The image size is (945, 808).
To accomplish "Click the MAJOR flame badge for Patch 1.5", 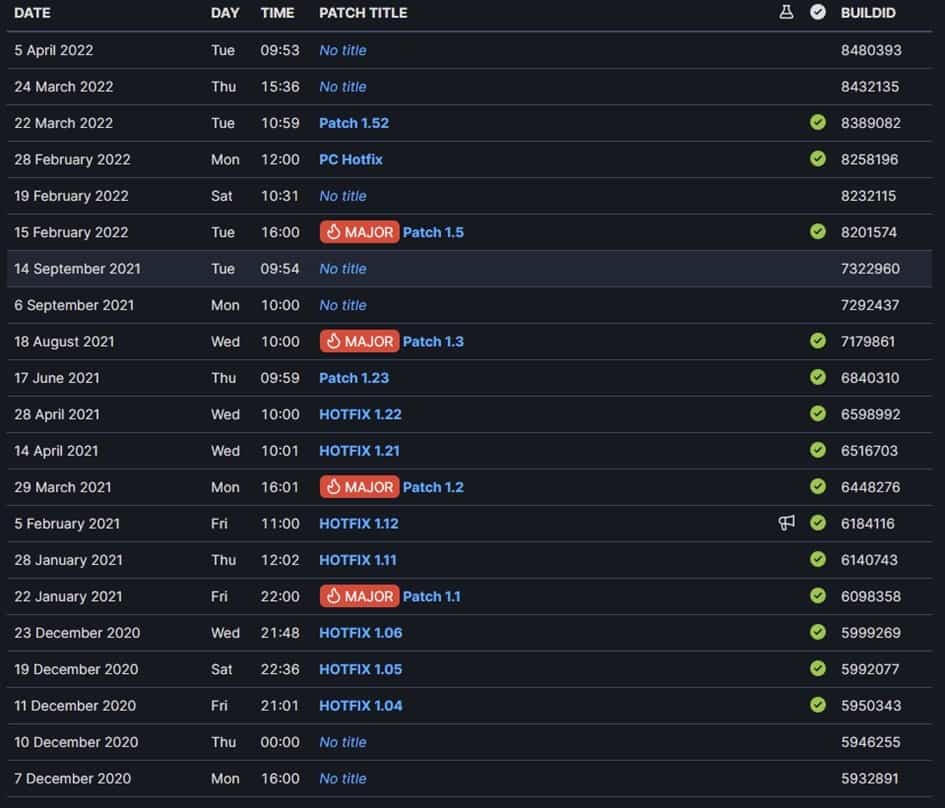I will (x=359, y=232).
